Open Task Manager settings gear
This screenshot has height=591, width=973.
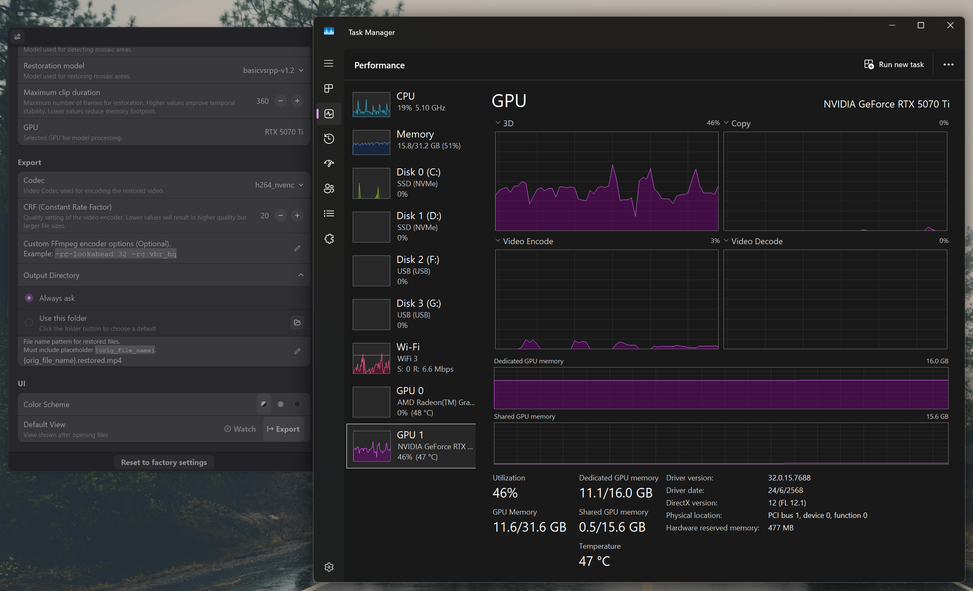[x=328, y=567]
